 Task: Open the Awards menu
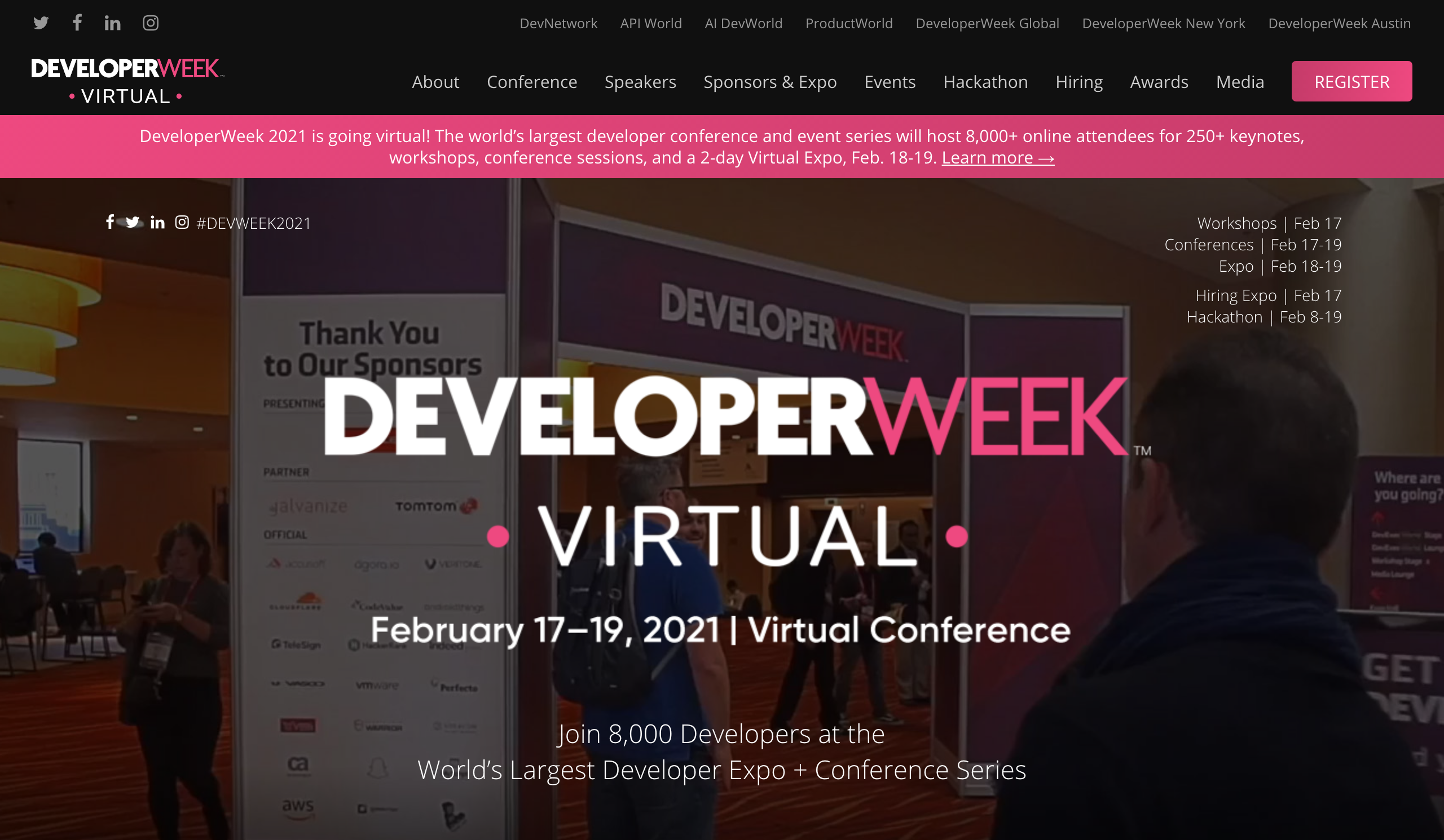(1159, 82)
